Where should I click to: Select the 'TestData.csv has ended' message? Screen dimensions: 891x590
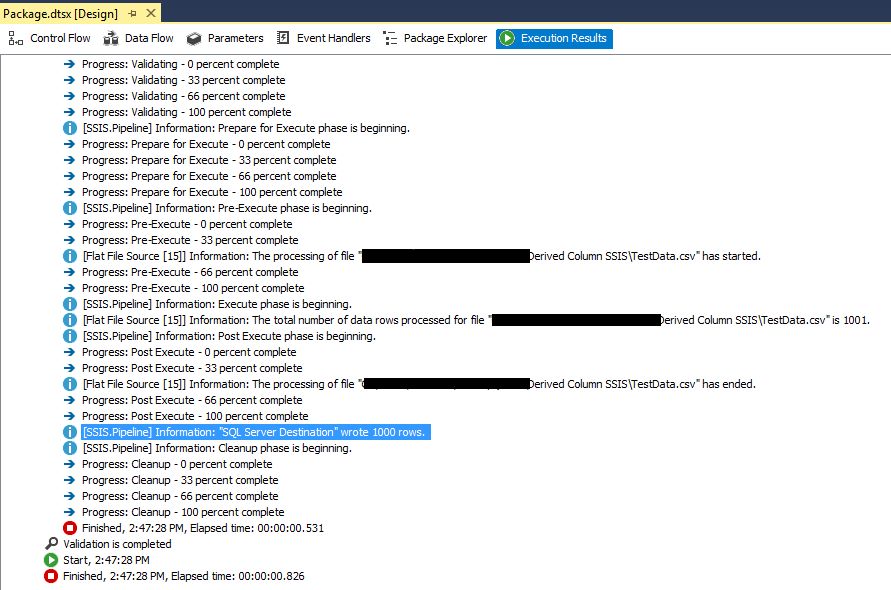pyautogui.click(x=419, y=384)
